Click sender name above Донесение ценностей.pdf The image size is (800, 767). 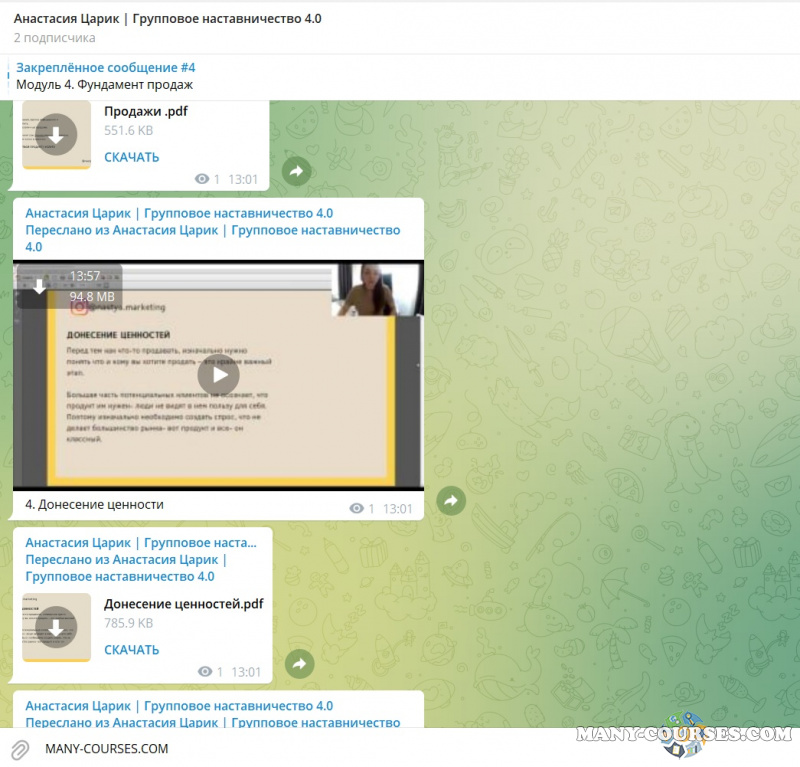click(x=140, y=542)
